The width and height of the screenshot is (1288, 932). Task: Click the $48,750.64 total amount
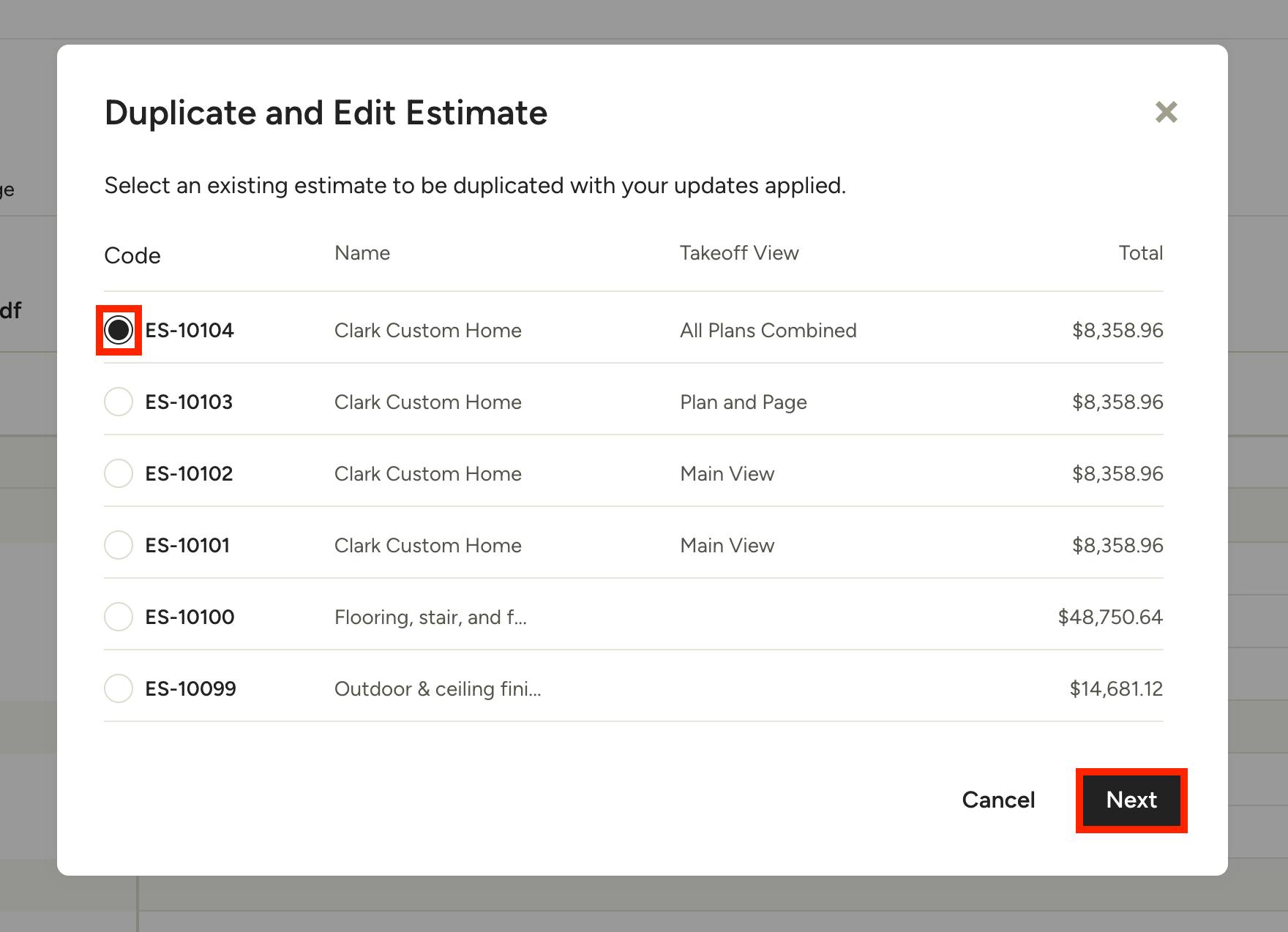(1109, 617)
